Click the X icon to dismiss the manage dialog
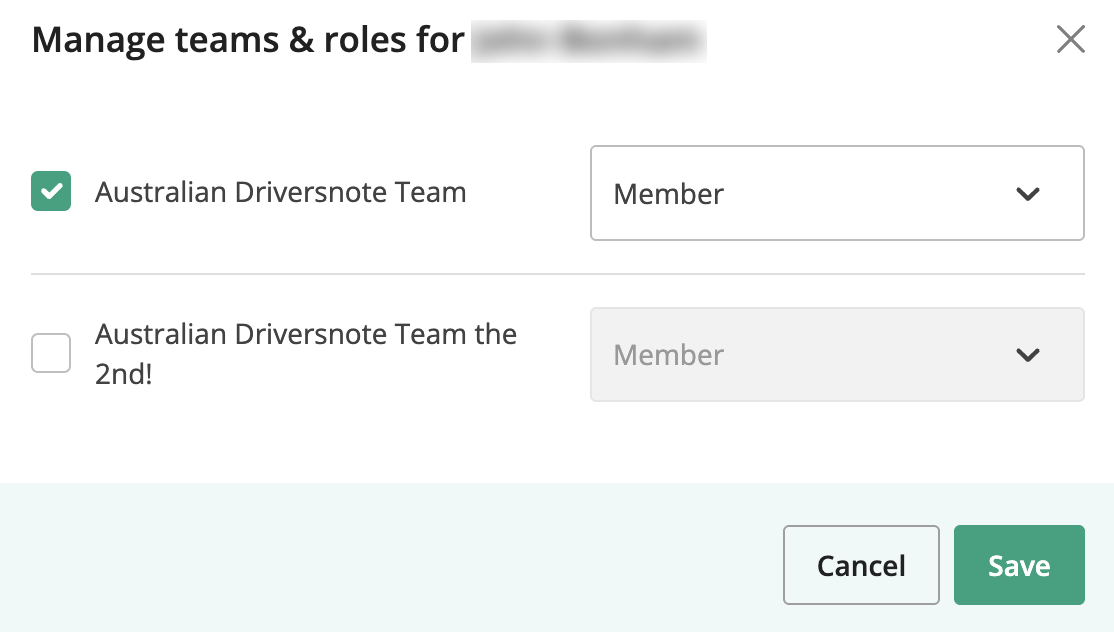The height and width of the screenshot is (632, 1114). coord(1071,39)
